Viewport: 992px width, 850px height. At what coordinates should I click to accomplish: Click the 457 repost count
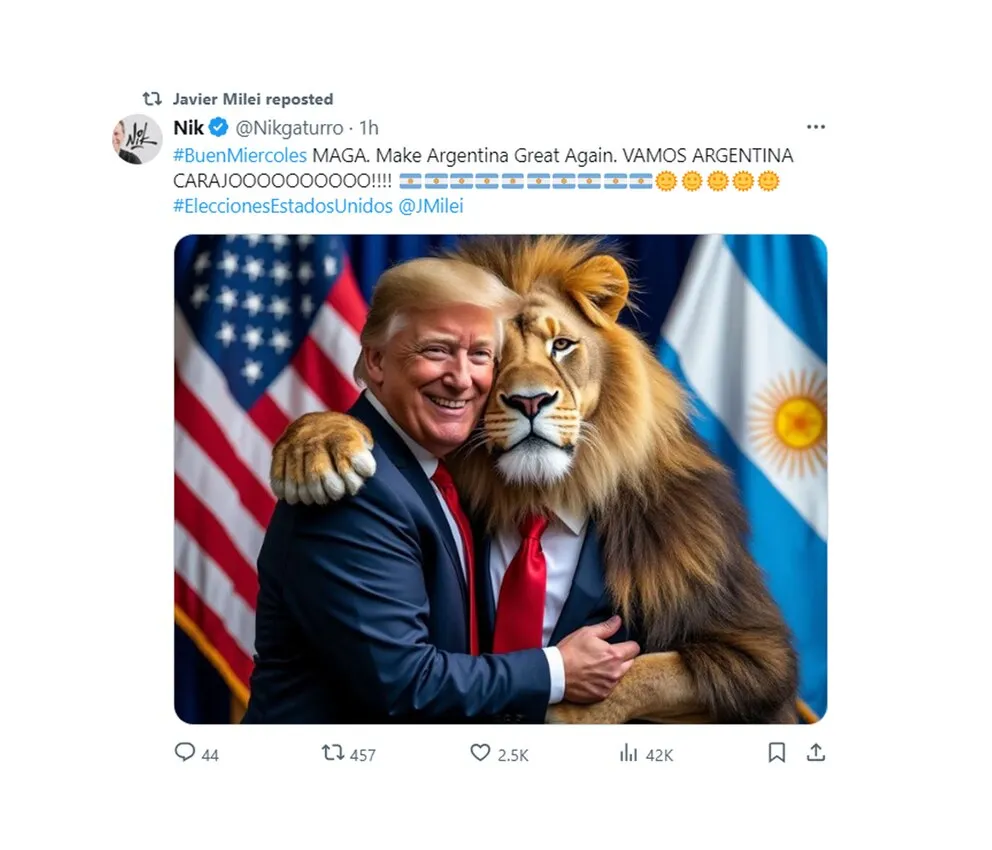tap(364, 755)
